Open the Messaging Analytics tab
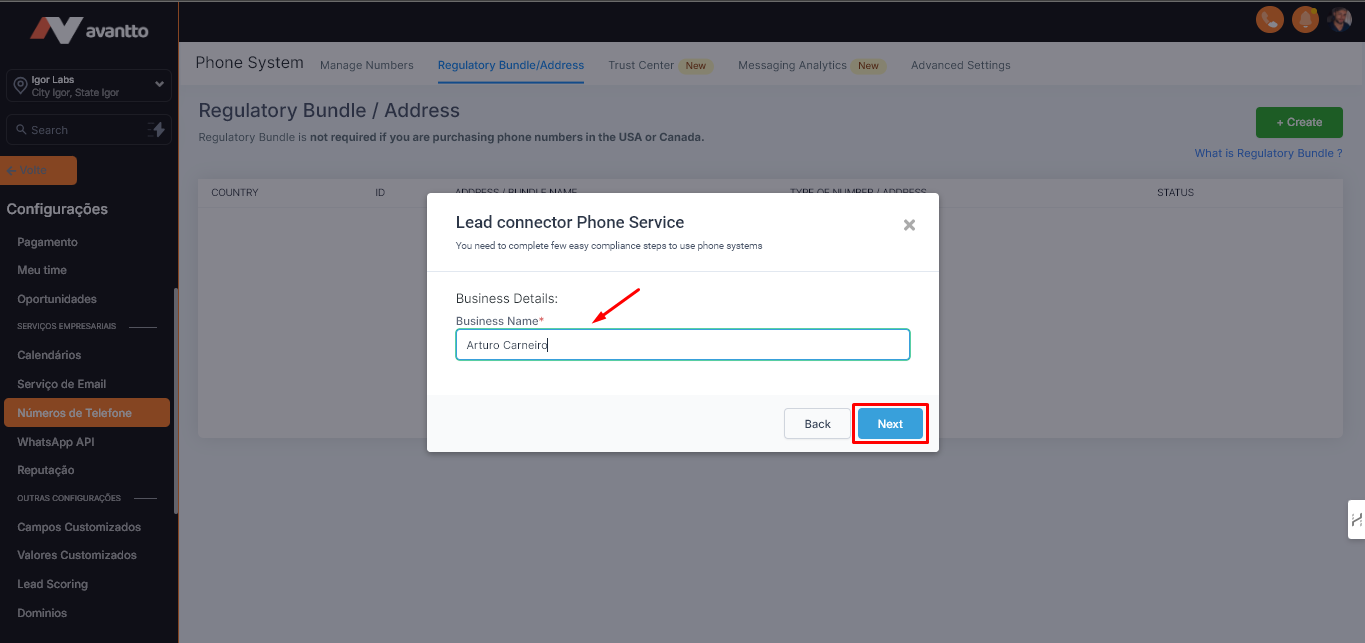Screen dimensions: 1365x643 [x=792, y=65]
